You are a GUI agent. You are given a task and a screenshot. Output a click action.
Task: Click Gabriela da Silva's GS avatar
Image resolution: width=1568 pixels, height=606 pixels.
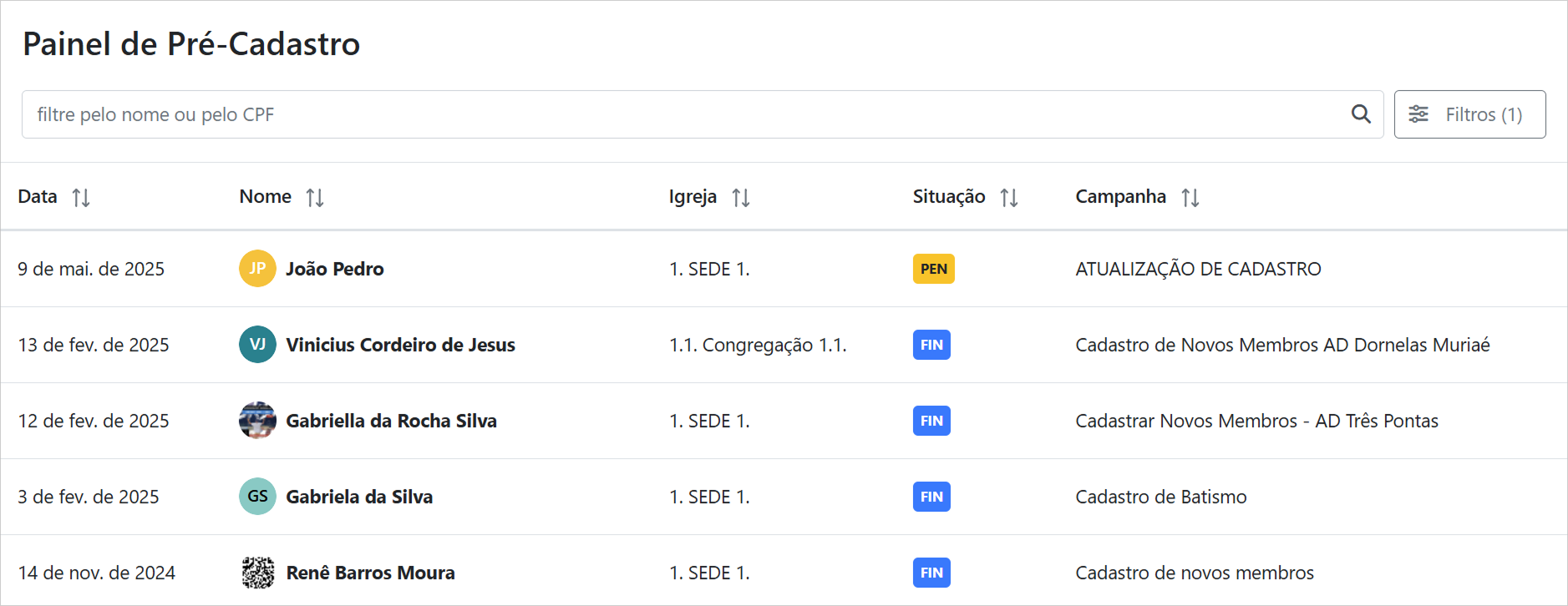(257, 497)
